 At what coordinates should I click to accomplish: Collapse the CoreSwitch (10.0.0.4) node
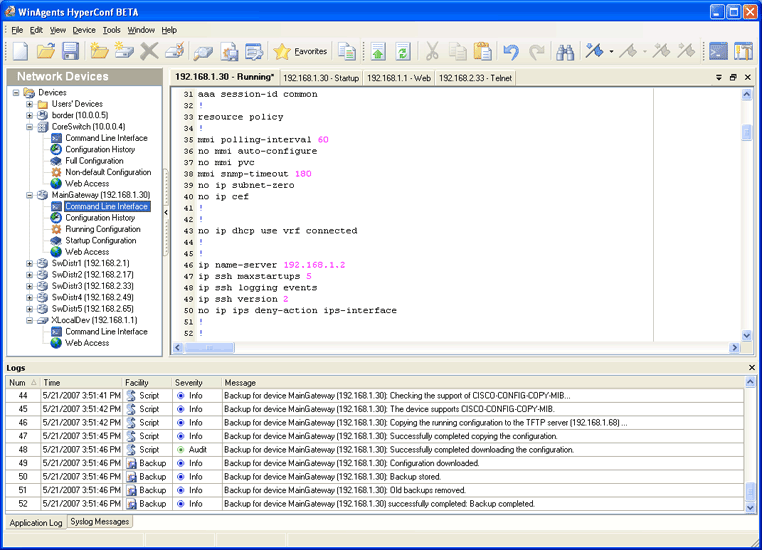(x=30, y=127)
